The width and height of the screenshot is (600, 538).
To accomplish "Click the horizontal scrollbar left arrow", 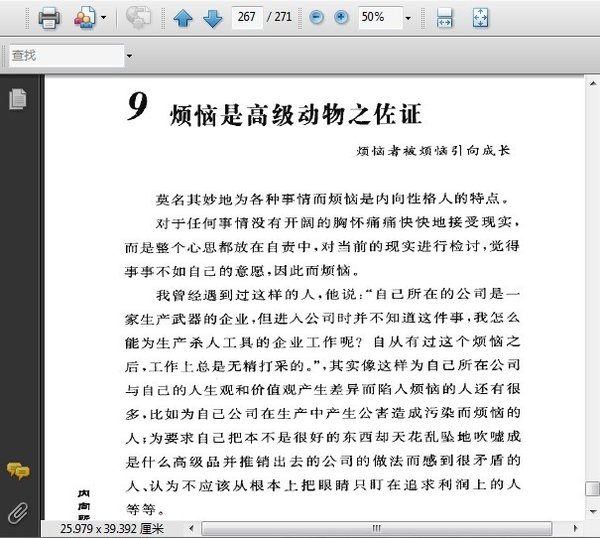I will tap(192, 528).
